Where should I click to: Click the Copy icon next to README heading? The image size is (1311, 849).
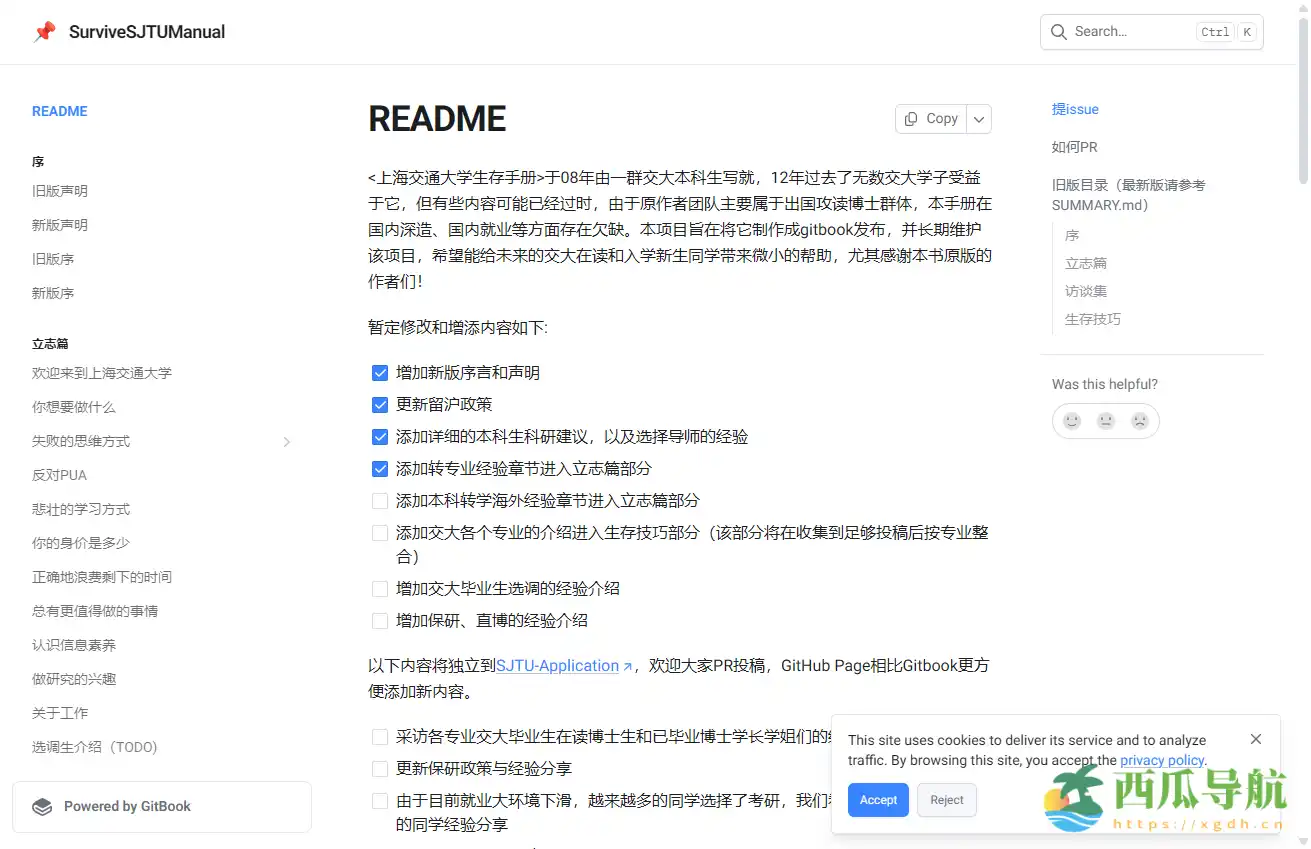coord(913,118)
